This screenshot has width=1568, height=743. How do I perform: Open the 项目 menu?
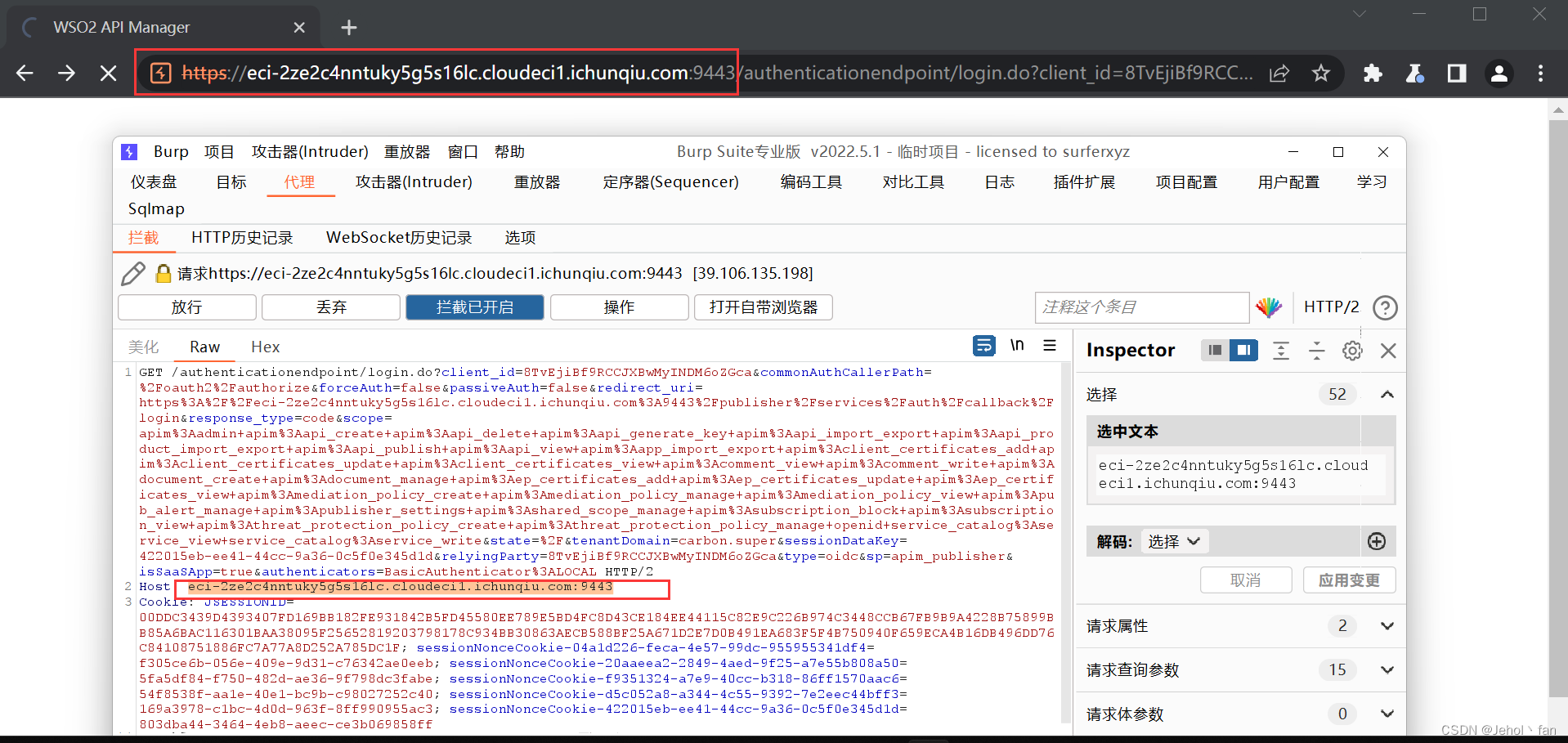[219, 152]
